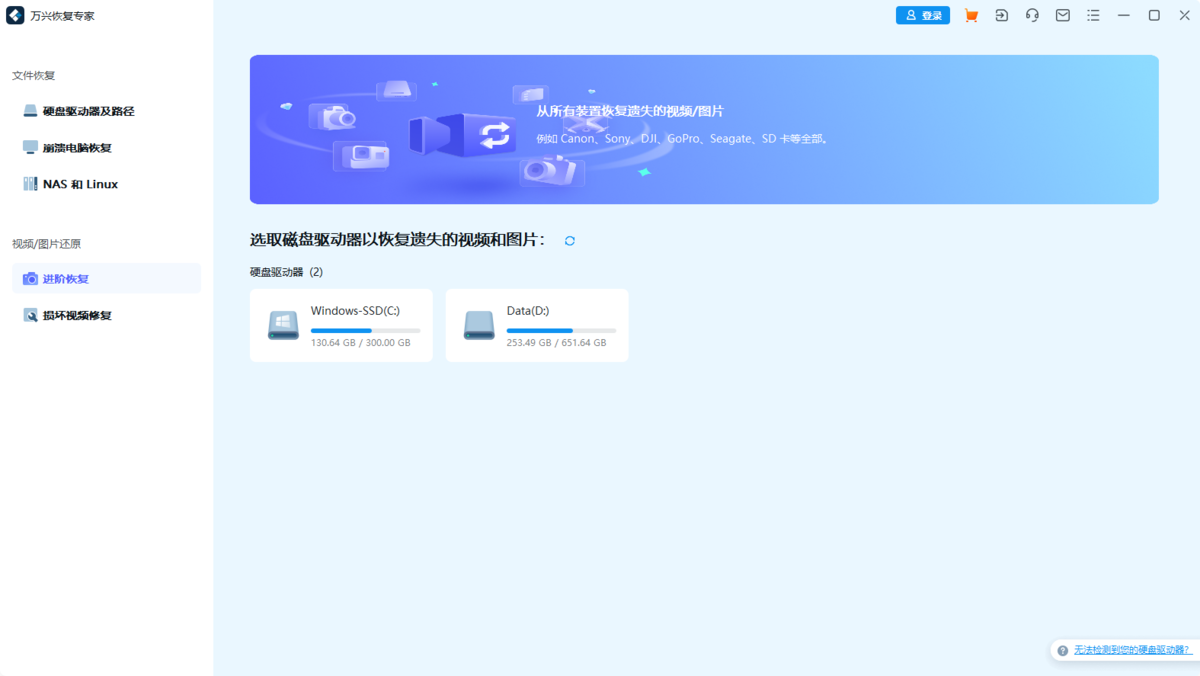Click the 登录 login button
This screenshot has width=1200, height=676.
922,15
